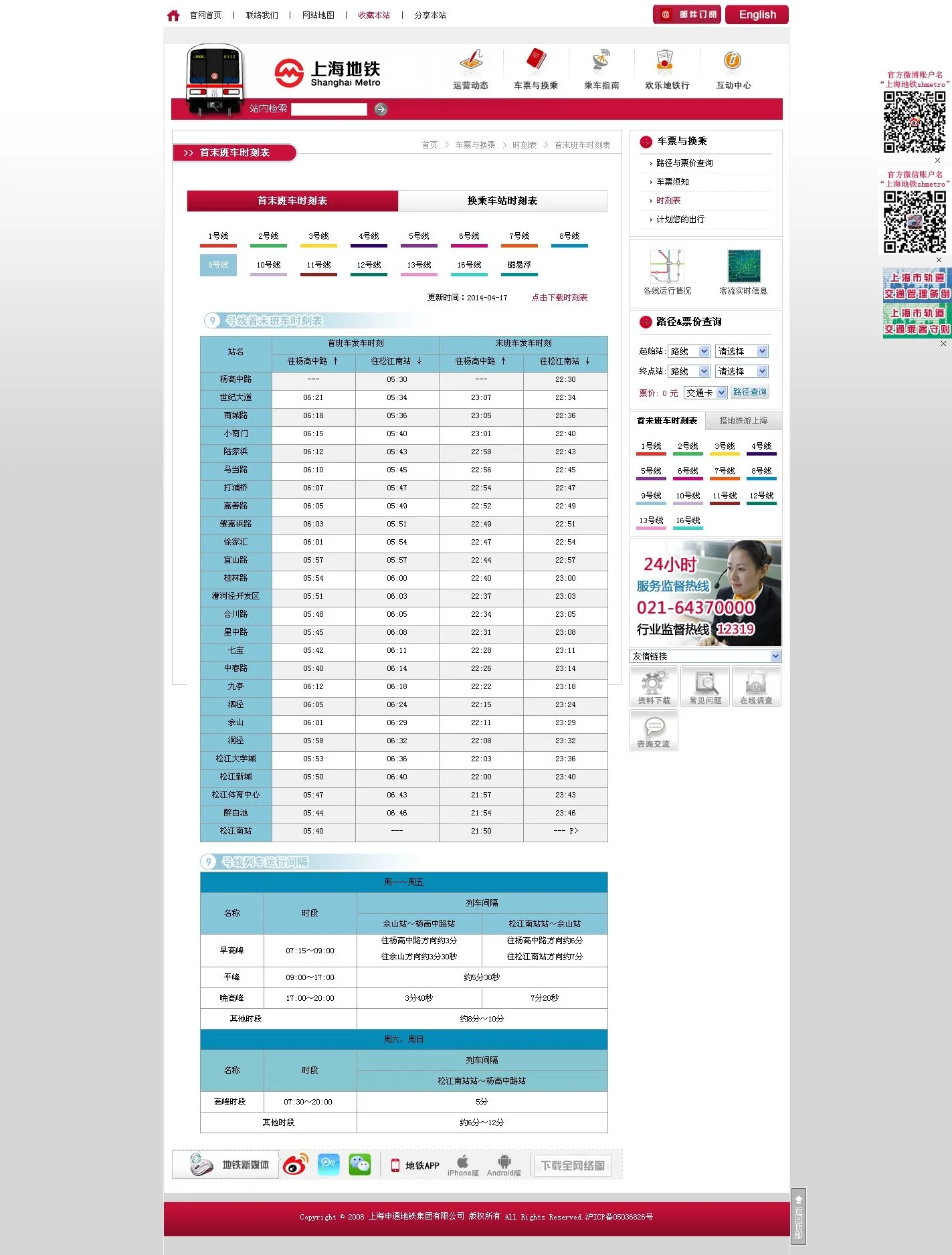This screenshot has width=952, height=1255.
Task: Click 下载全网络图 button
Action: (573, 1165)
